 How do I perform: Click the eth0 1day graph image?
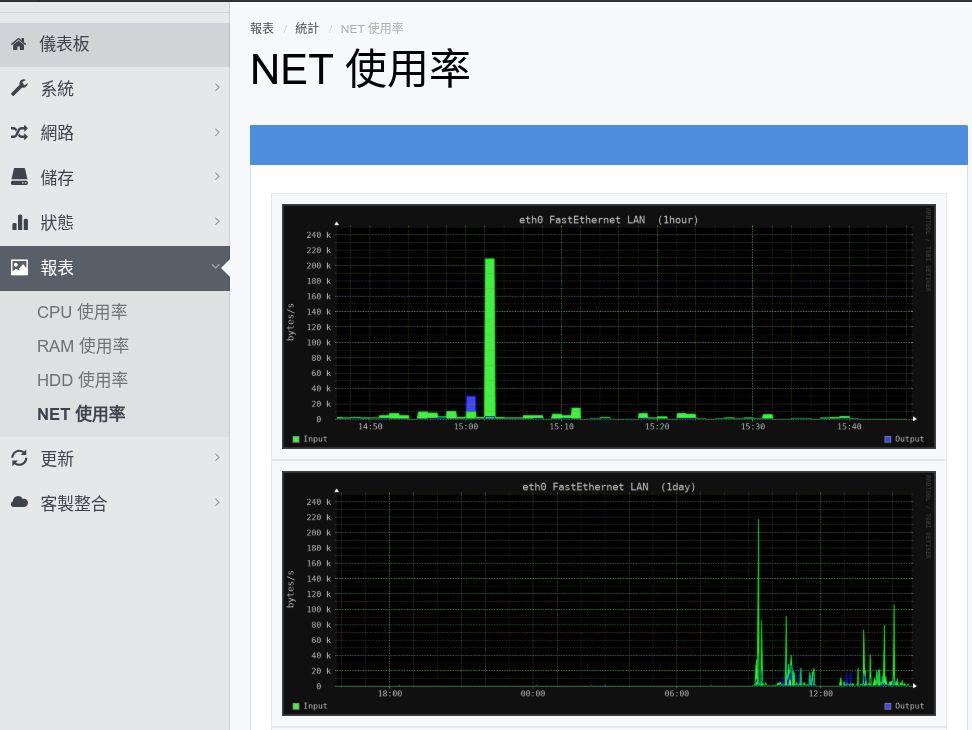(x=609, y=594)
